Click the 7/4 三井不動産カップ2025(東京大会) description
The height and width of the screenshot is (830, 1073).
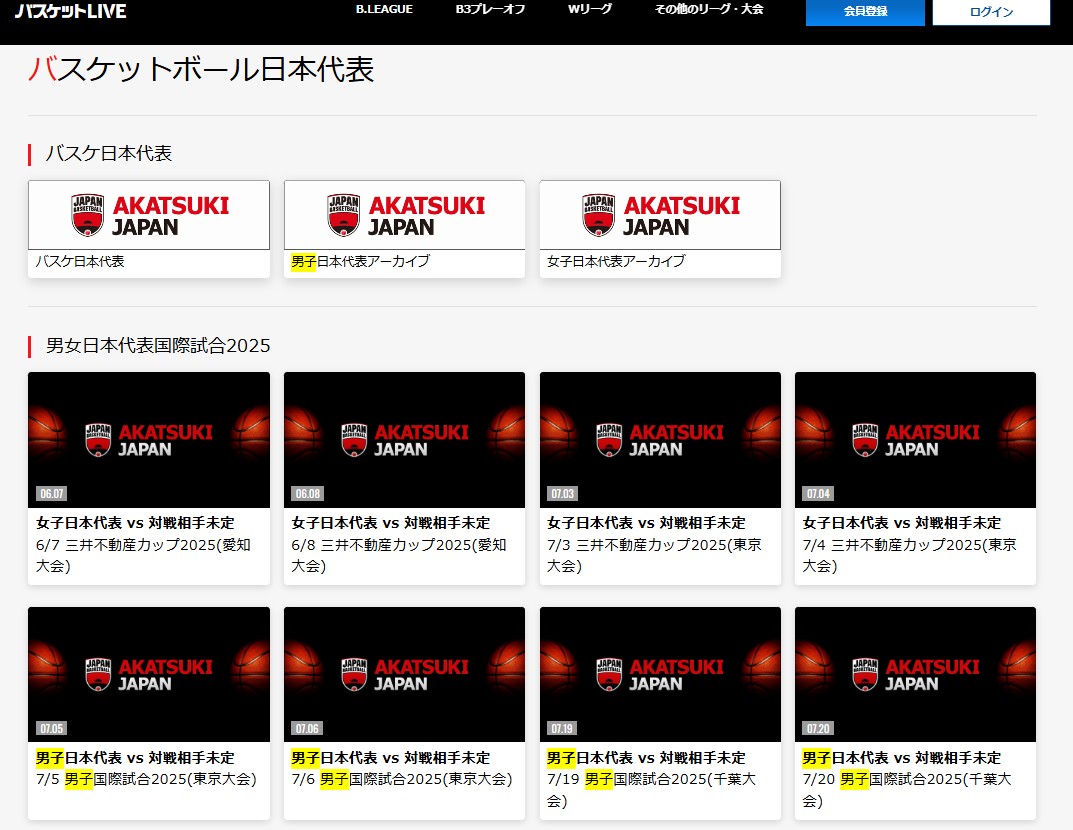(x=909, y=555)
